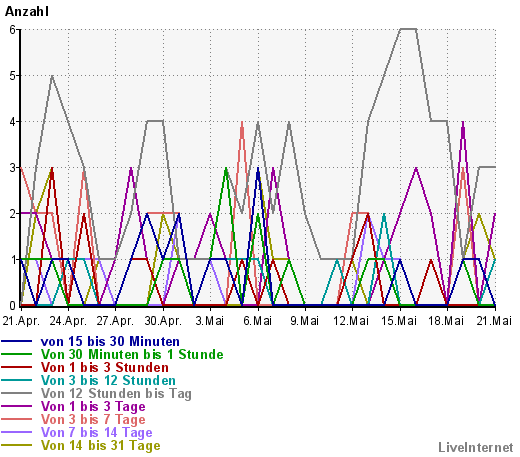Click y-axis value '4'
The width and height of the screenshot is (520, 457).
[13, 122]
